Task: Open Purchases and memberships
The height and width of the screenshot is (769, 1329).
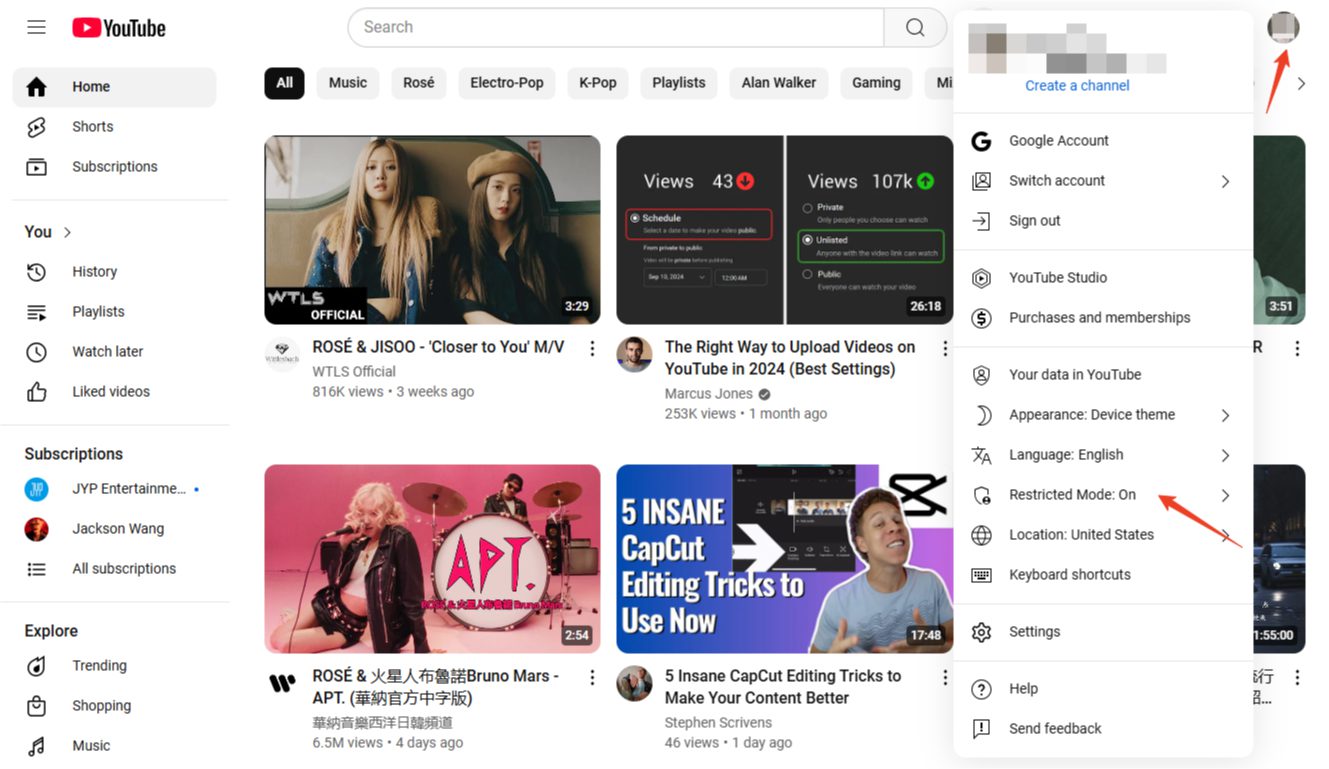Action: 1103,318
